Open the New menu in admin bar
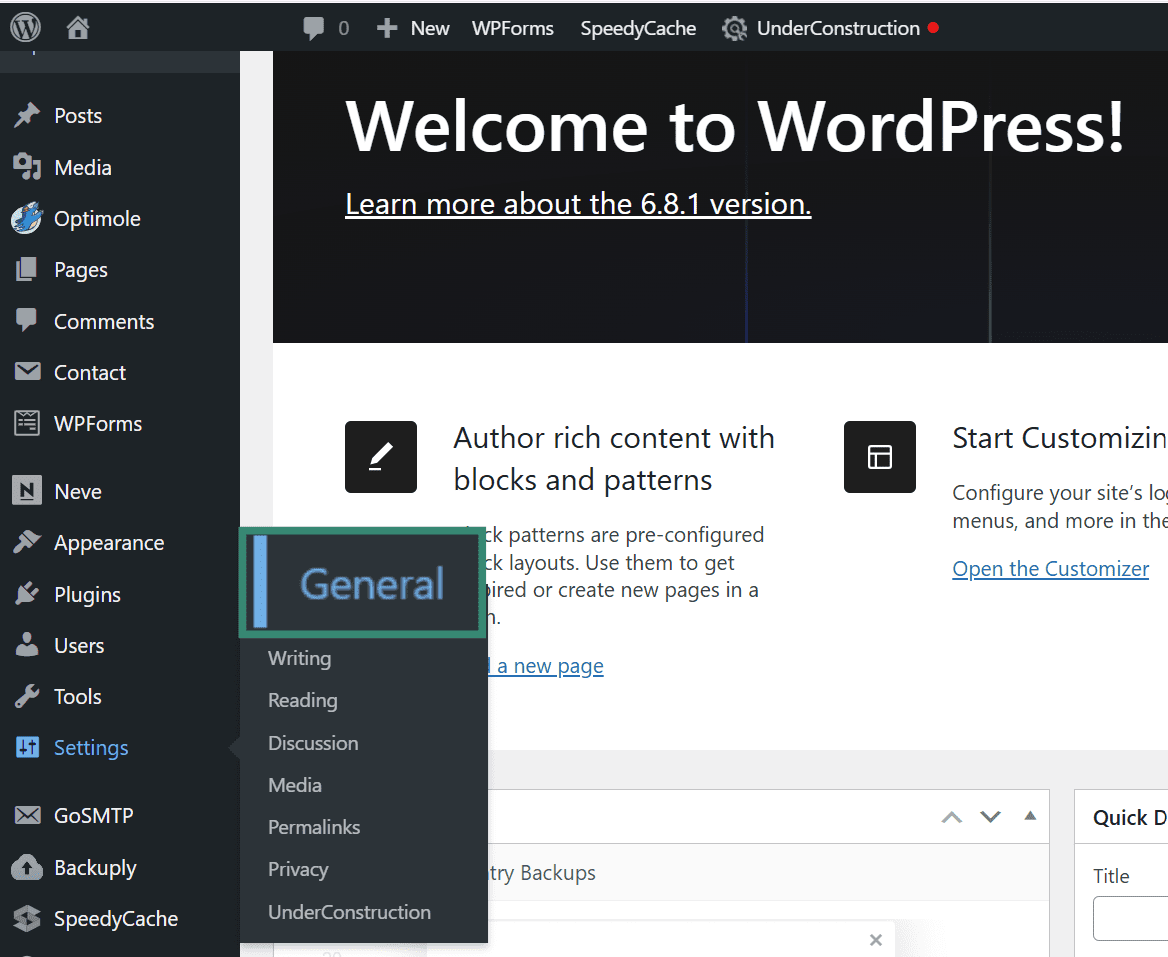 412,27
